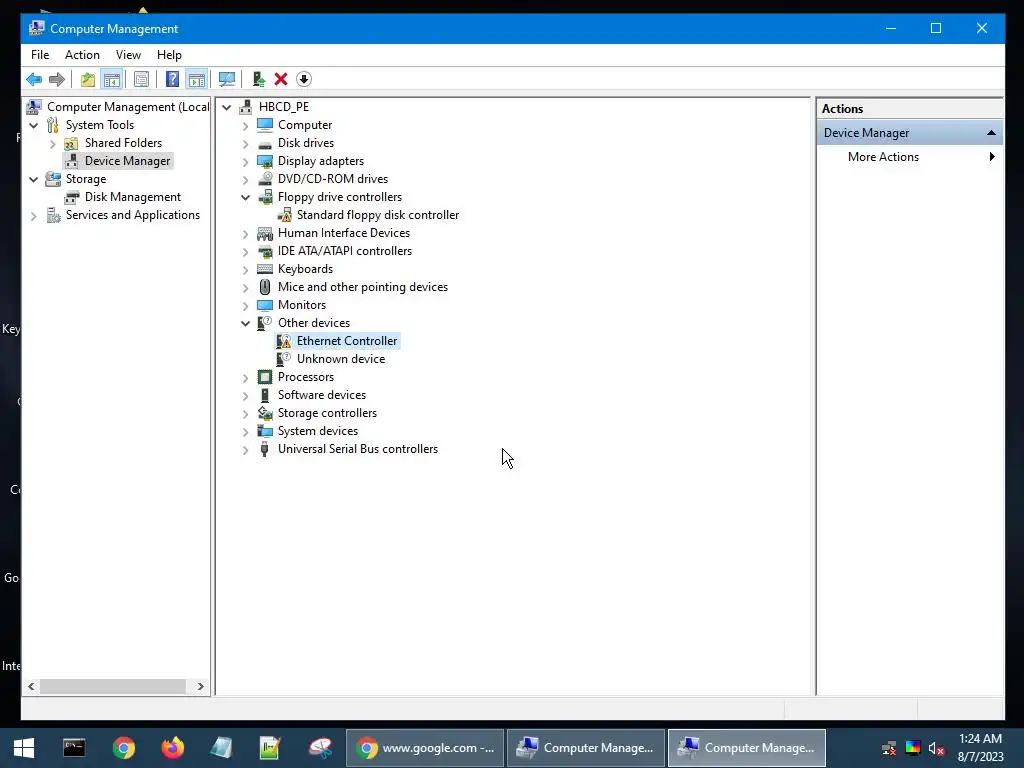Open the Windows Start button
Viewport: 1024px width, 768px height.
(24, 748)
